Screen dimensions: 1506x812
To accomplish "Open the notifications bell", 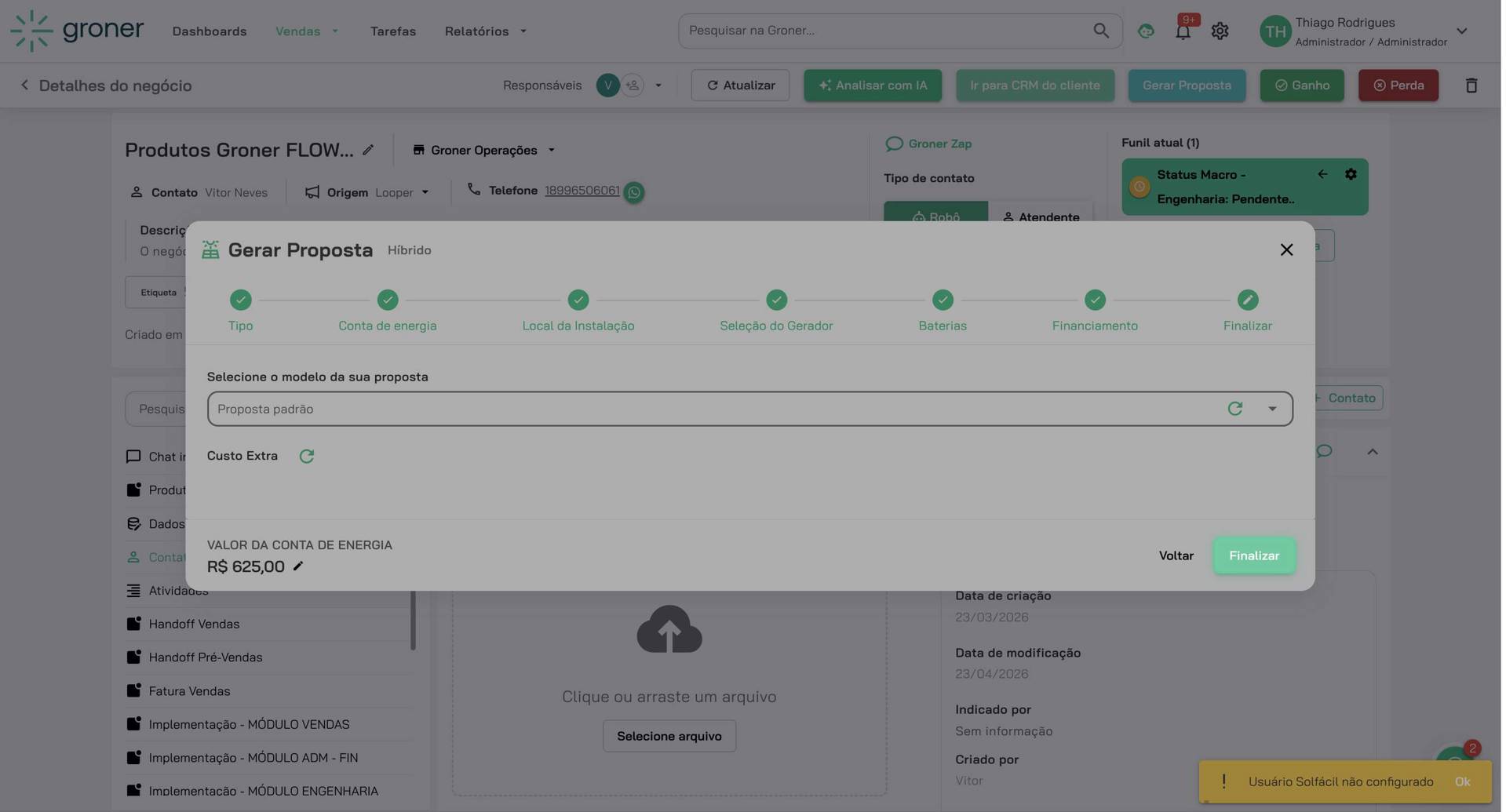I will (x=1183, y=31).
